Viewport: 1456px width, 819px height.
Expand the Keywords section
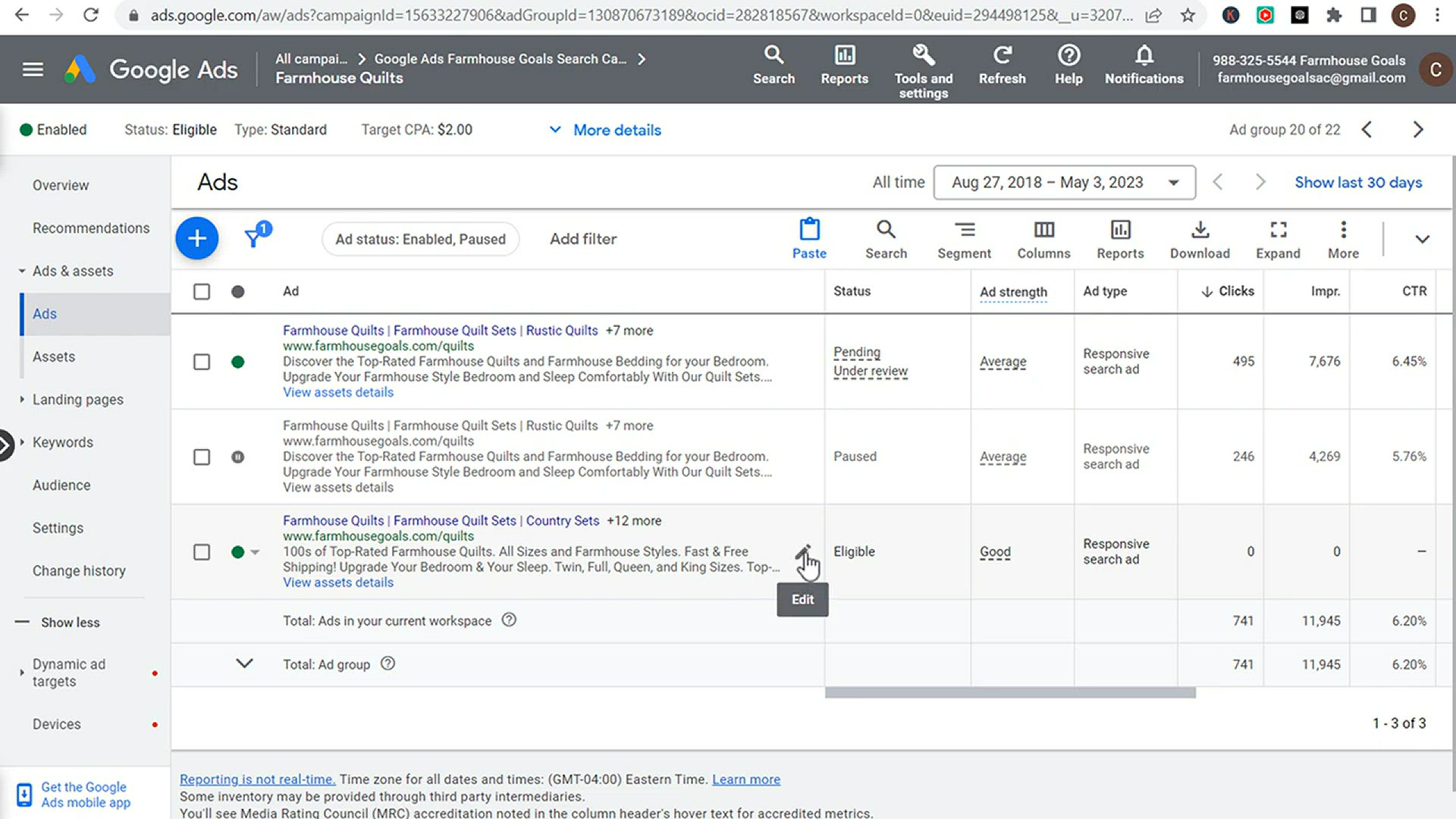point(22,442)
